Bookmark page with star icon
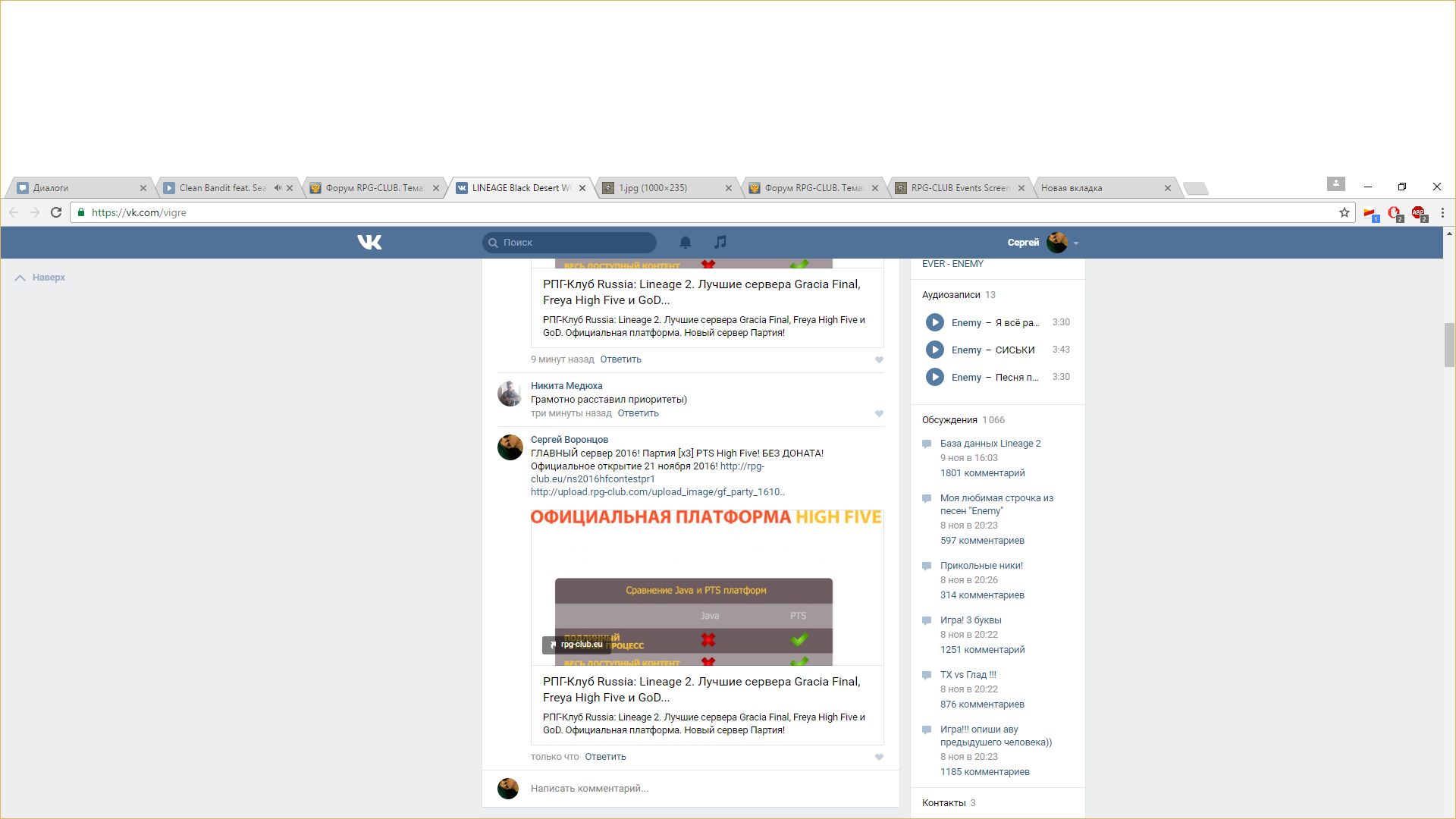The width and height of the screenshot is (1456, 819). (x=1344, y=212)
